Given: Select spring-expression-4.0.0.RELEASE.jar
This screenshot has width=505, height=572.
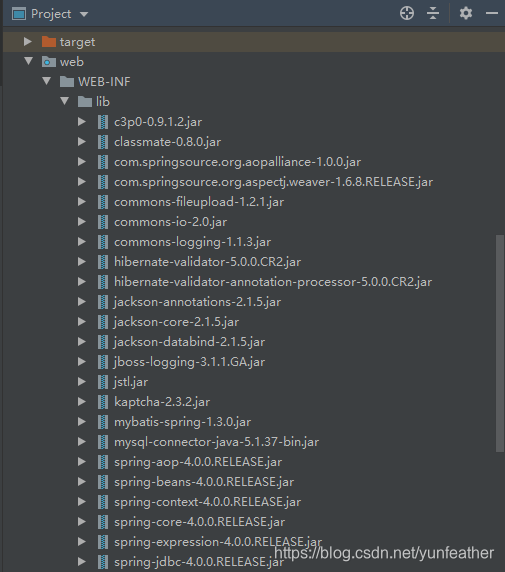Looking at the screenshot, I should pyautogui.click(x=218, y=542).
